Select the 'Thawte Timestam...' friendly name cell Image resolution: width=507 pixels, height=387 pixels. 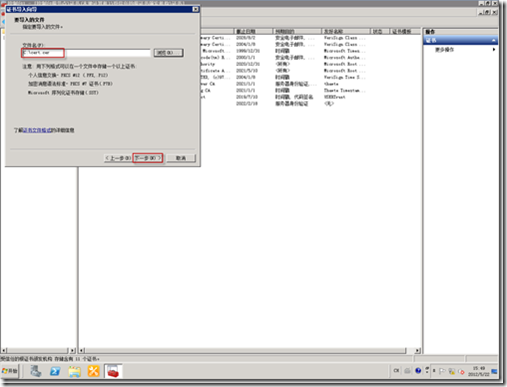pyautogui.click(x=345, y=90)
